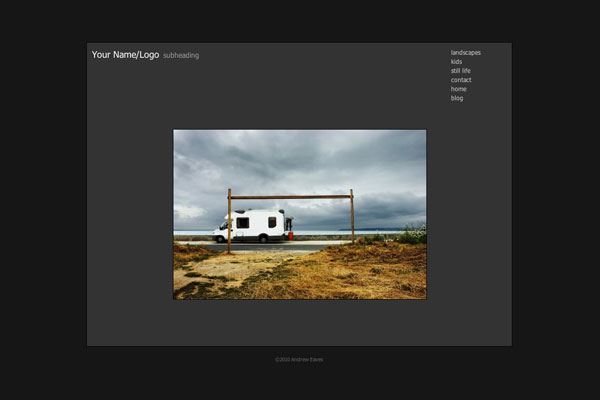Click the camper van landscape photo
This screenshot has height=400, width=600.
pos(300,214)
